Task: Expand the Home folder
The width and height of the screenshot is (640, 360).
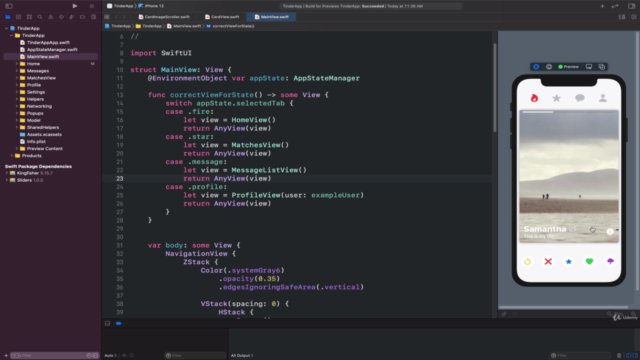Action: [16, 64]
